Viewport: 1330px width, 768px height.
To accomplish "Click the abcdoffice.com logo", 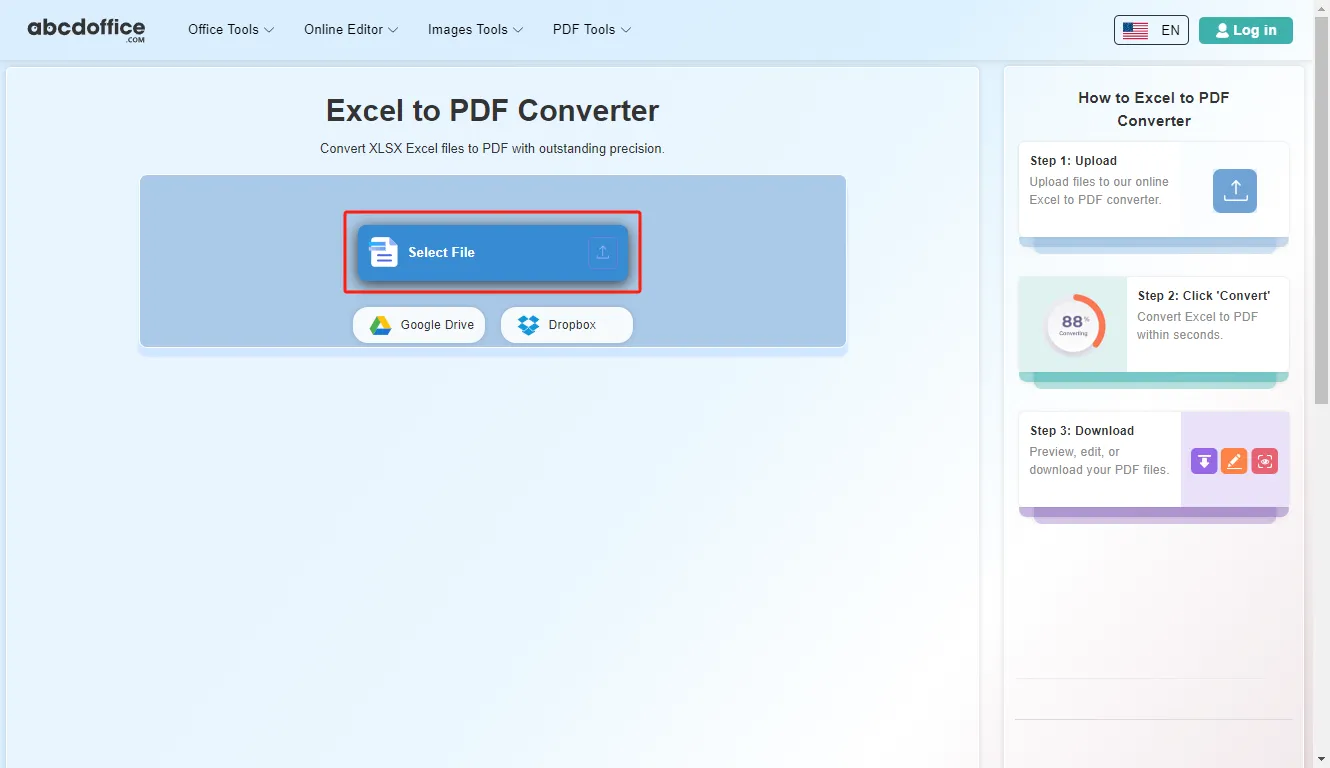I will 86,30.
